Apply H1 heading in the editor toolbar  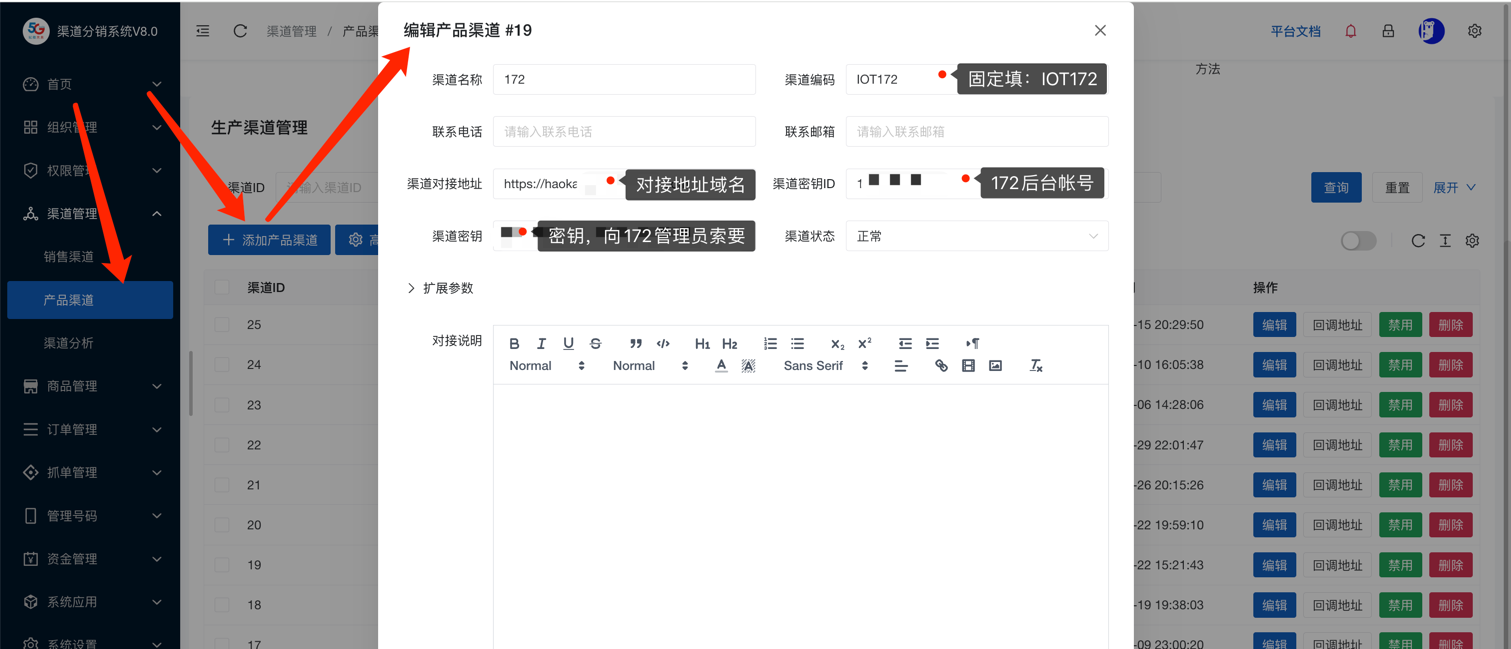tap(703, 343)
